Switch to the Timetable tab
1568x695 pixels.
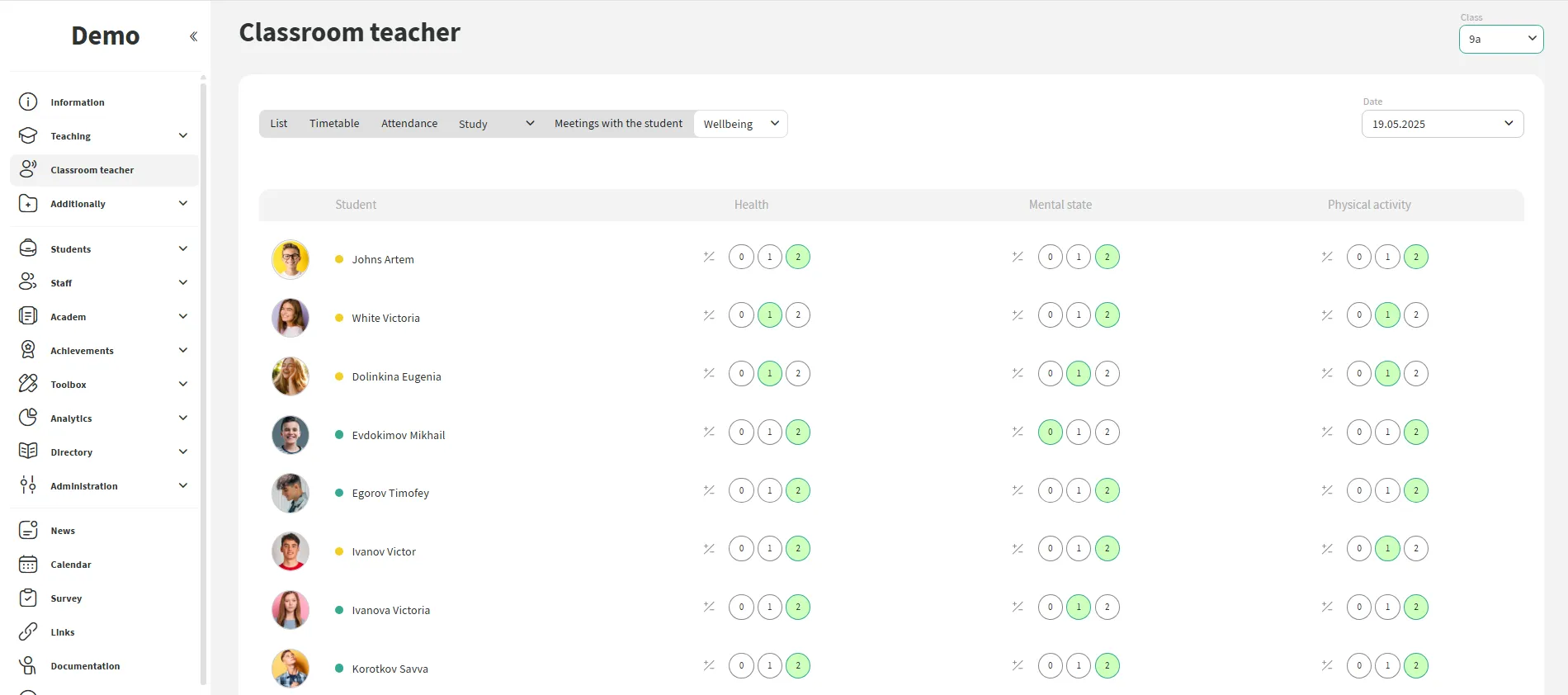click(334, 124)
